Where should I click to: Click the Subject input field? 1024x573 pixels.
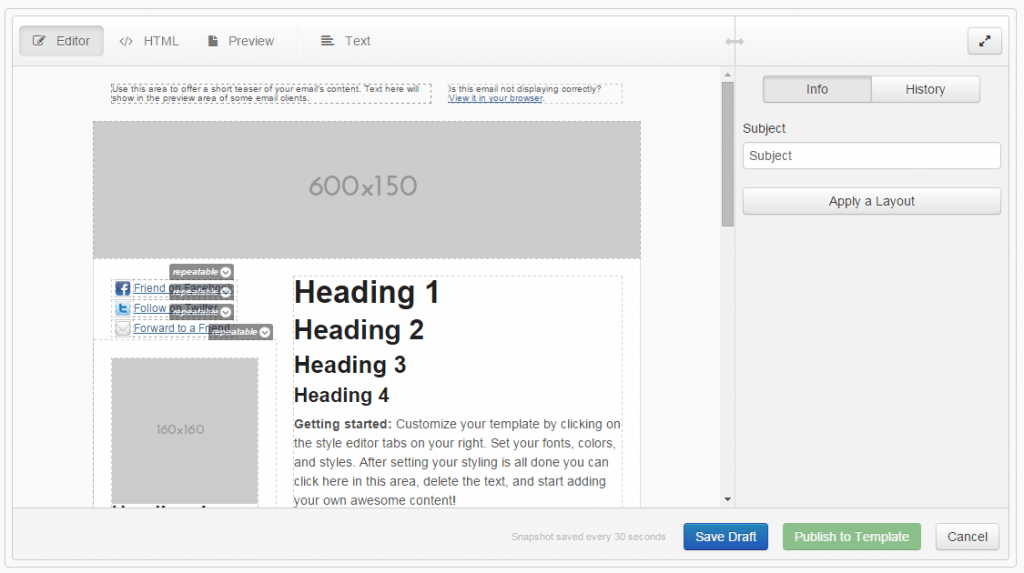point(871,156)
